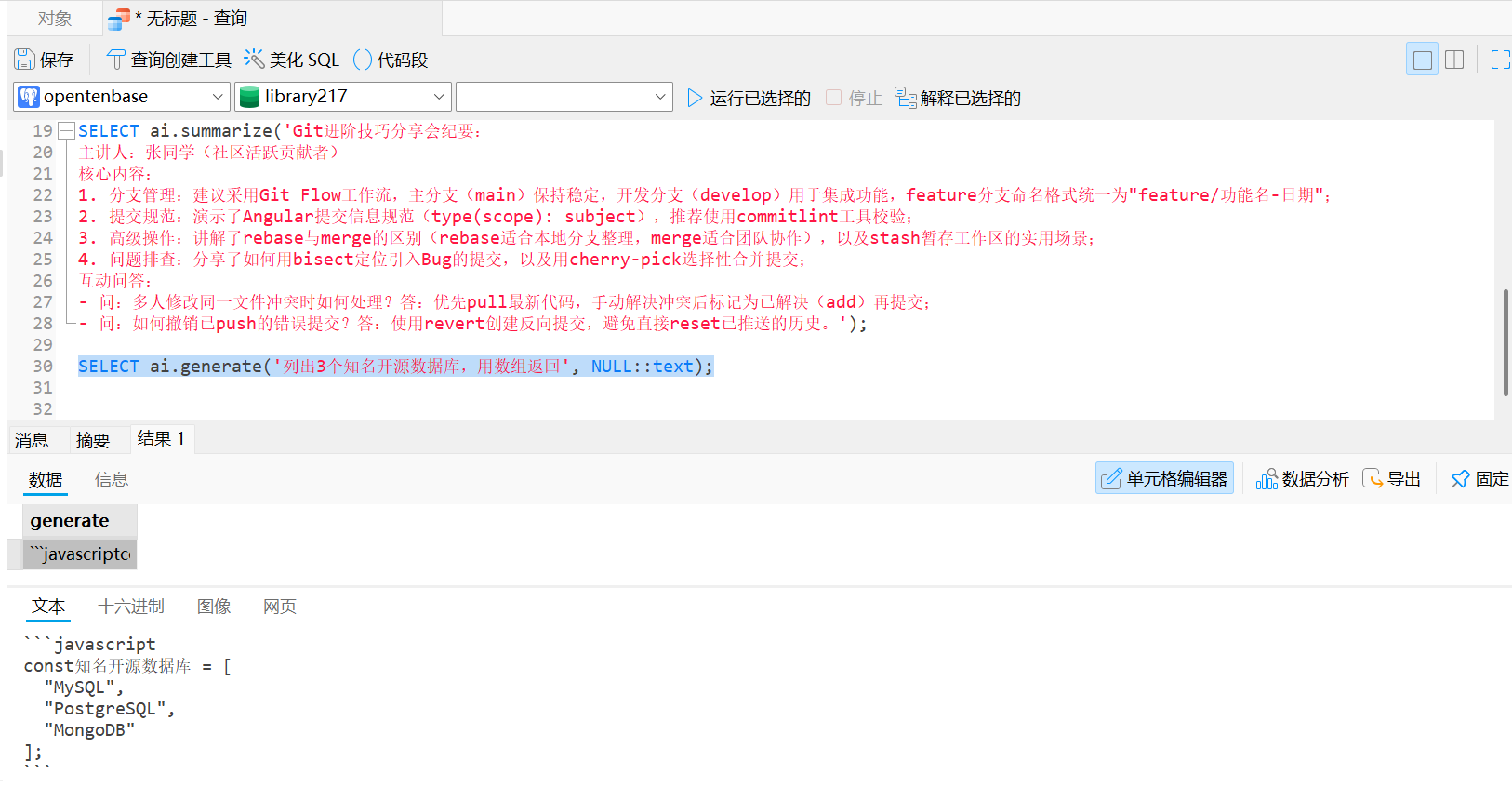Run the selected query (运行已选择的)
Image resolution: width=1512 pixels, height=787 pixels.
749,98
